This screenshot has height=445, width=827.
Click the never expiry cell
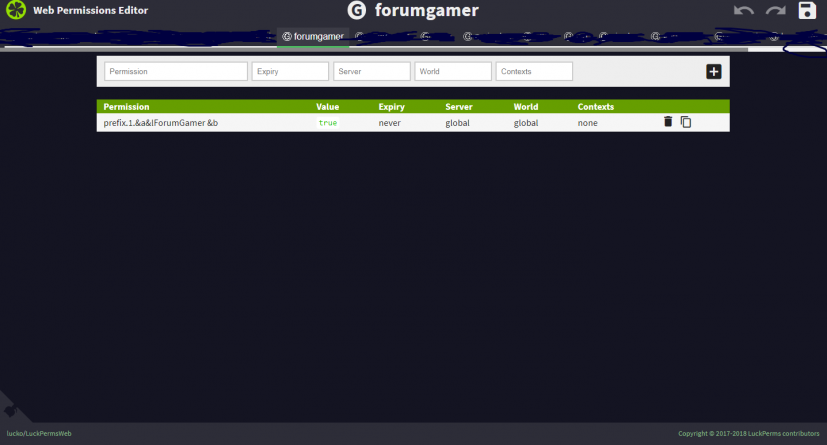coord(389,123)
